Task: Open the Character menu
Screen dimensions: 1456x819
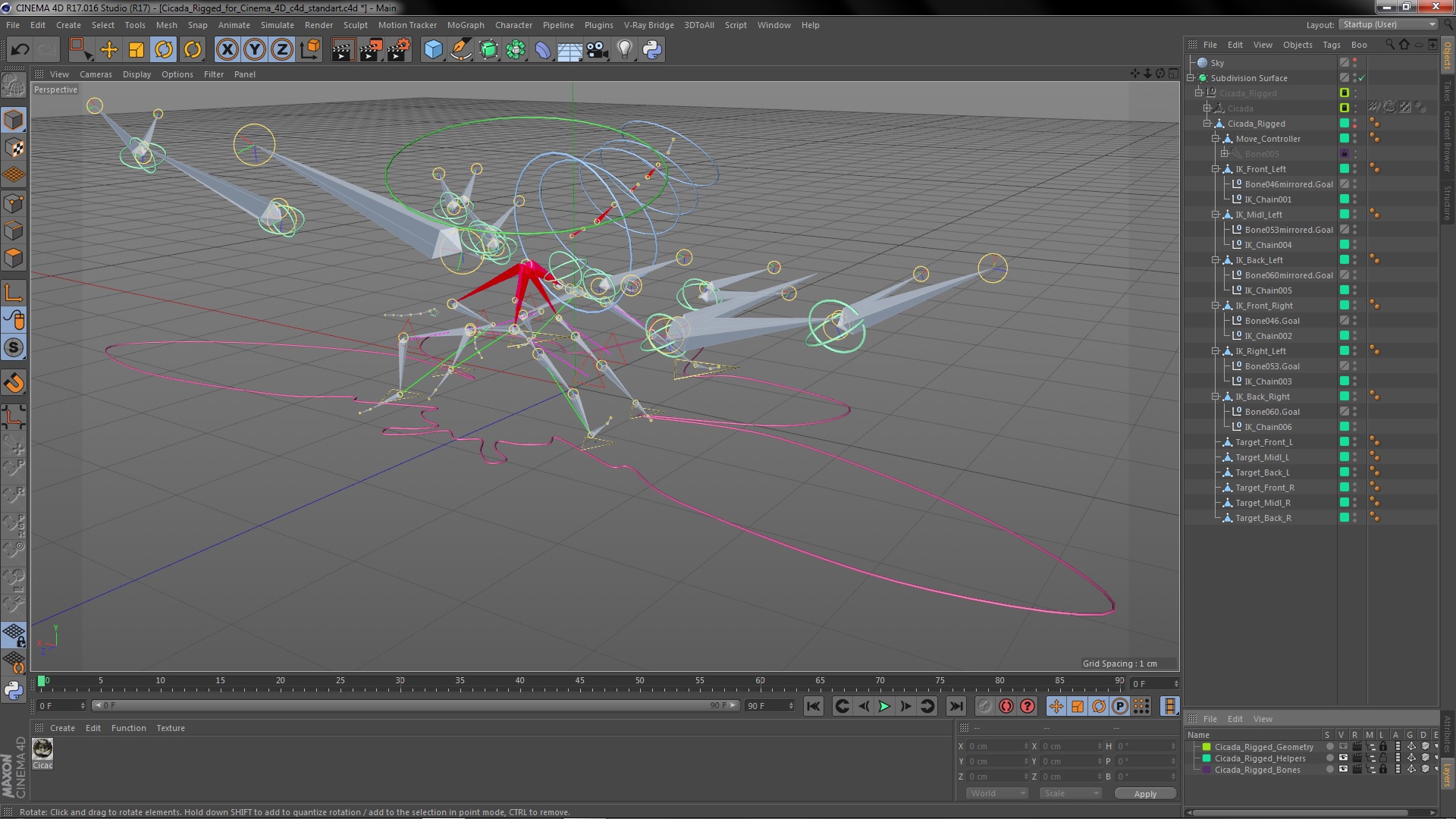Action: click(513, 25)
